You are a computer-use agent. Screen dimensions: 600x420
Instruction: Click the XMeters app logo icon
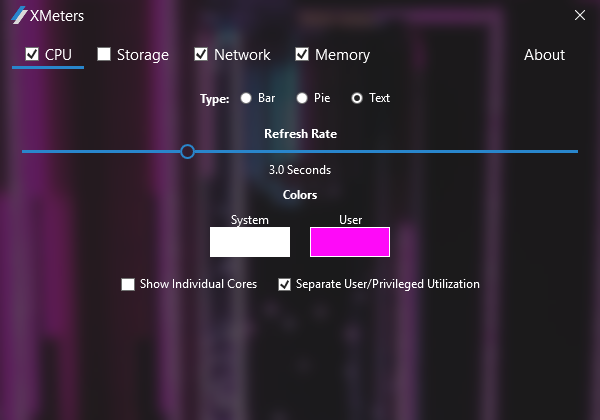coord(19,16)
